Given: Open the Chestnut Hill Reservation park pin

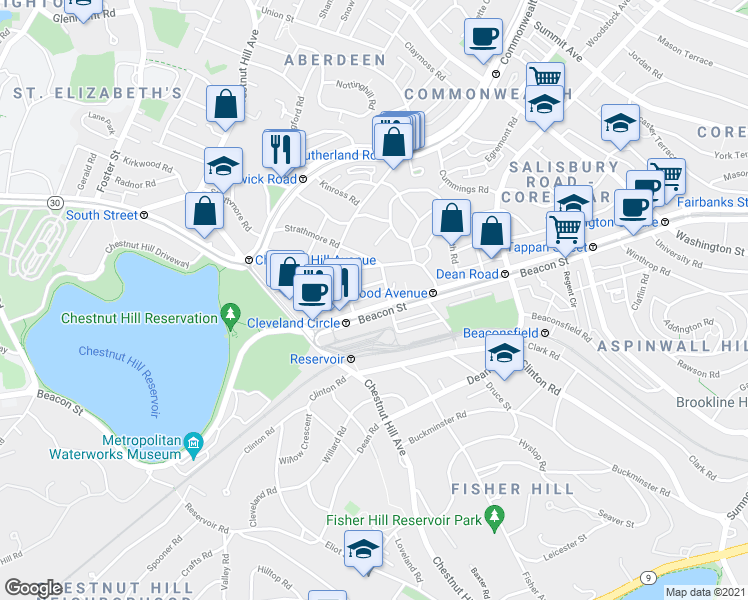Looking at the screenshot, I should coord(231,317).
